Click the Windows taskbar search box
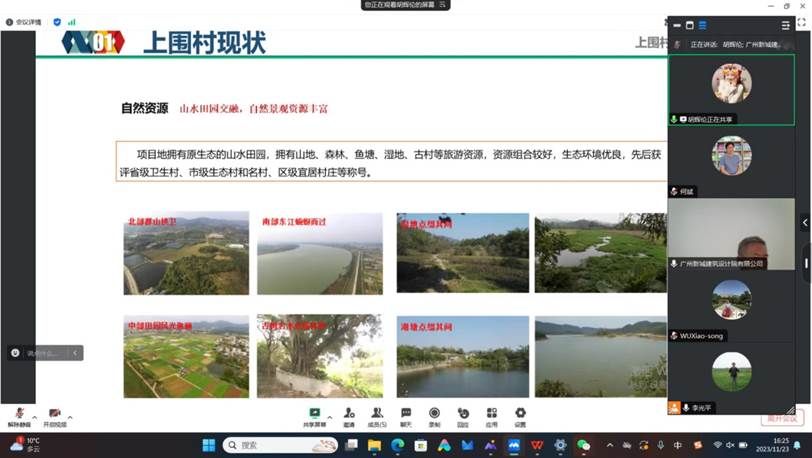This screenshot has width=812, height=458. pos(271,445)
